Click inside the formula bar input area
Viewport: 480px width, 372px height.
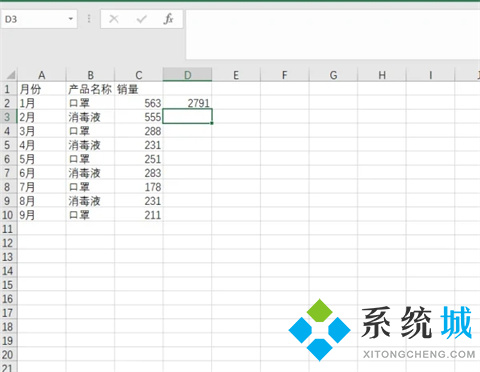pyautogui.click(x=333, y=35)
